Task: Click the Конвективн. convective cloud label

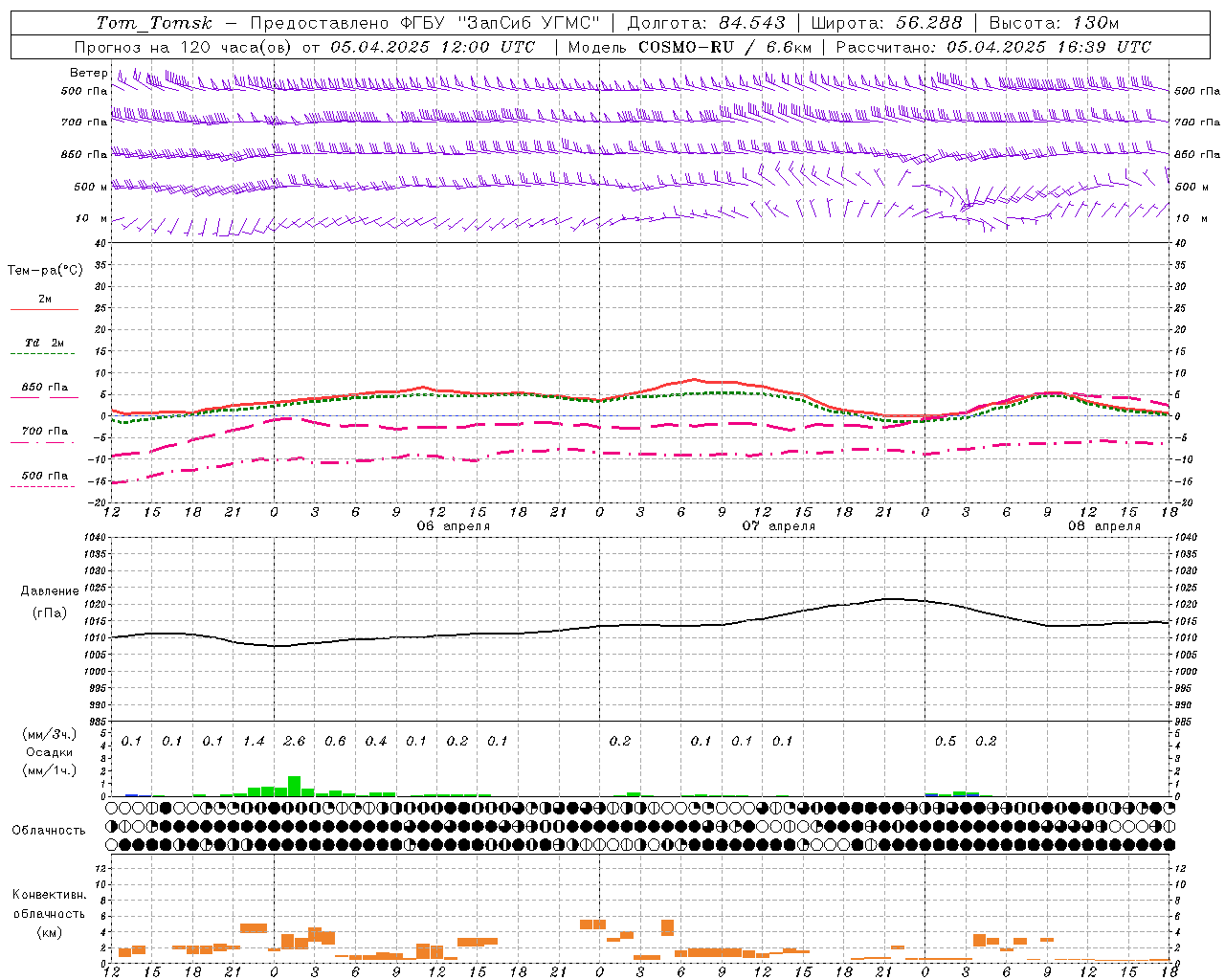Action: tap(49, 895)
